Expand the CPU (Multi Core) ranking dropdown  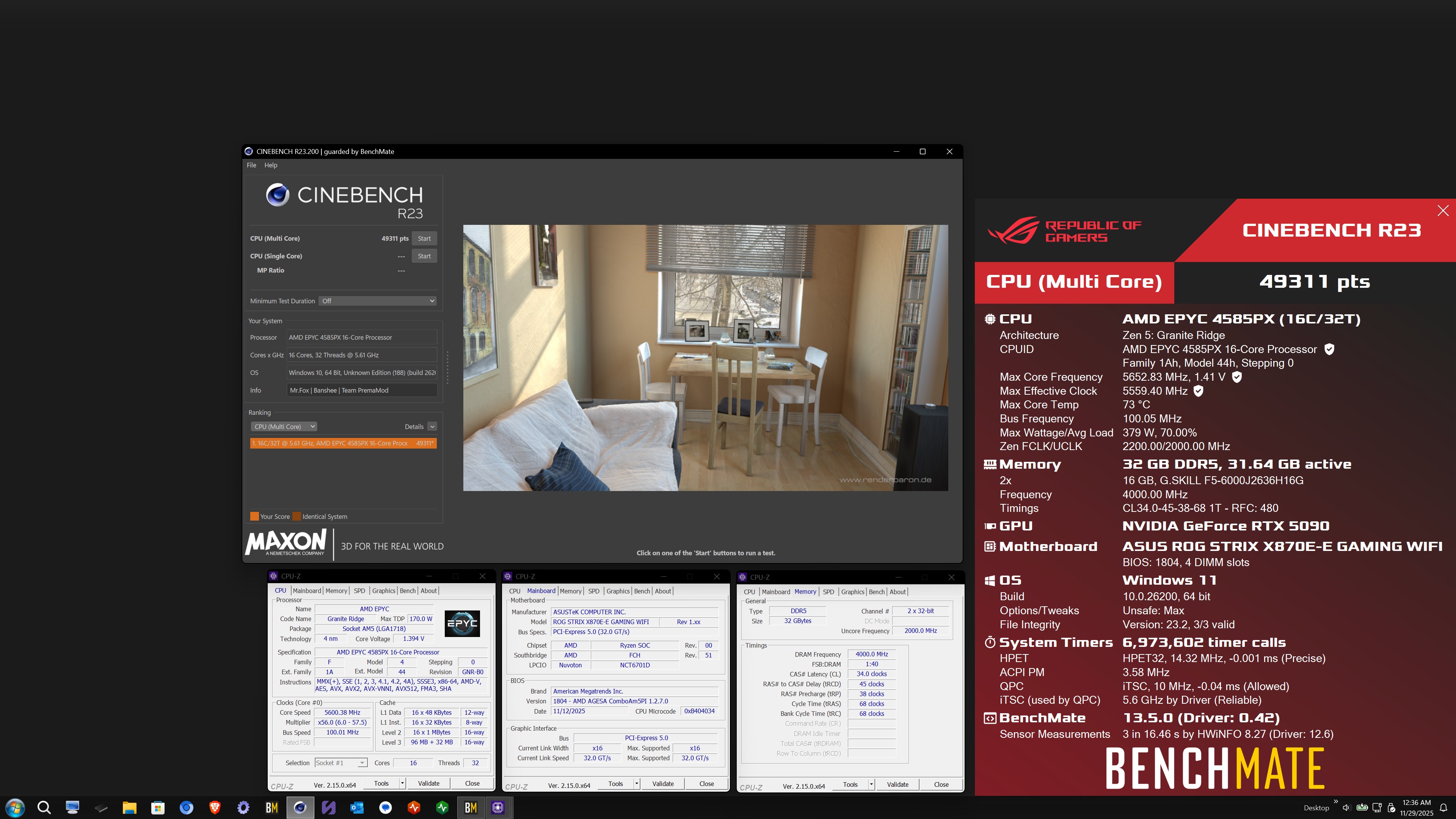click(284, 427)
